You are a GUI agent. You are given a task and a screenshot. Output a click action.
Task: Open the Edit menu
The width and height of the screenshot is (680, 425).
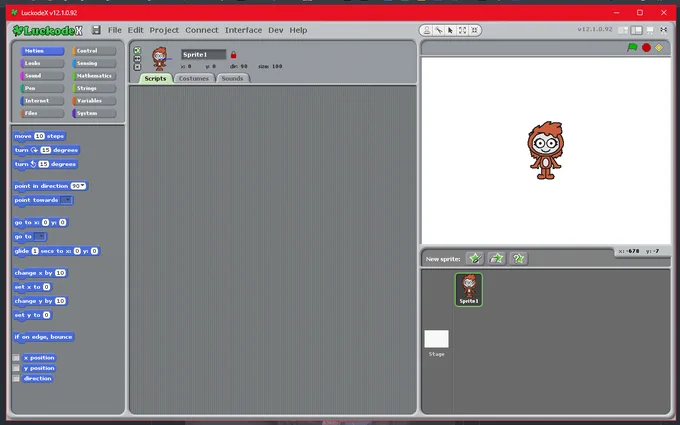coord(135,30)
